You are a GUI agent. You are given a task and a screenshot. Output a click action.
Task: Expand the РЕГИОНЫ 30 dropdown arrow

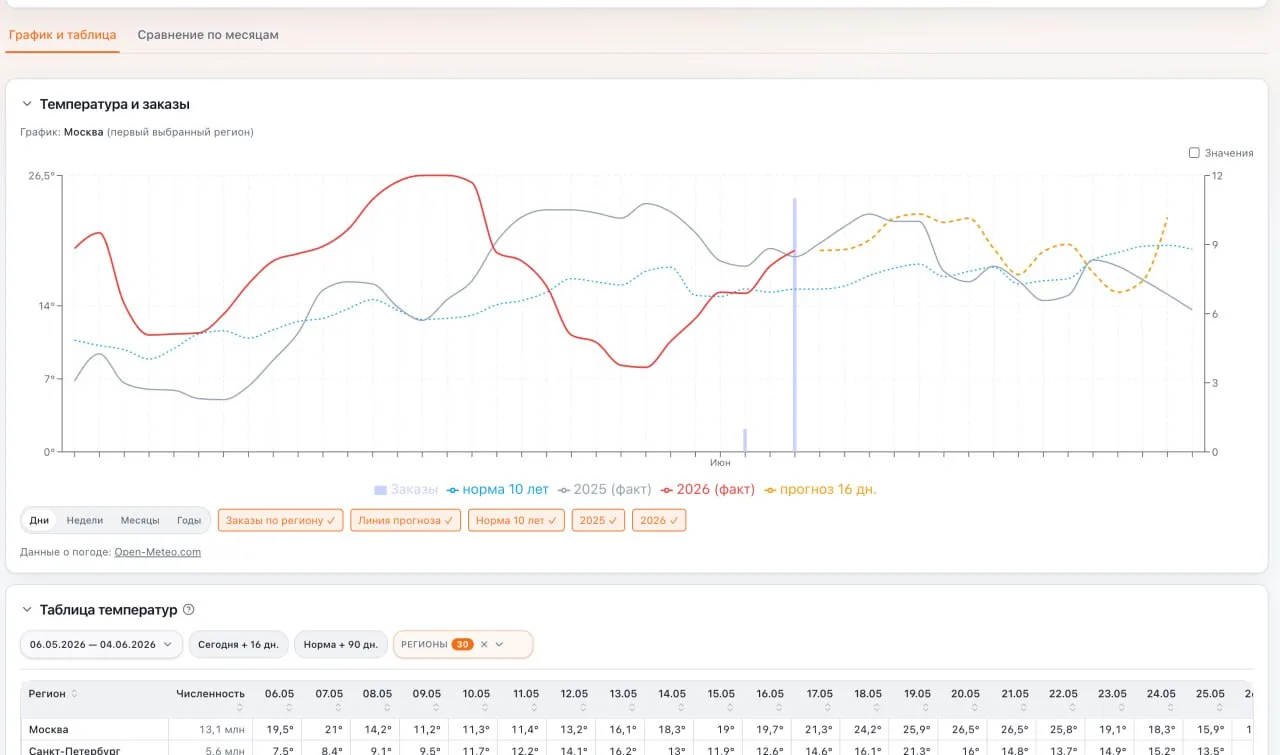(499, 645)
